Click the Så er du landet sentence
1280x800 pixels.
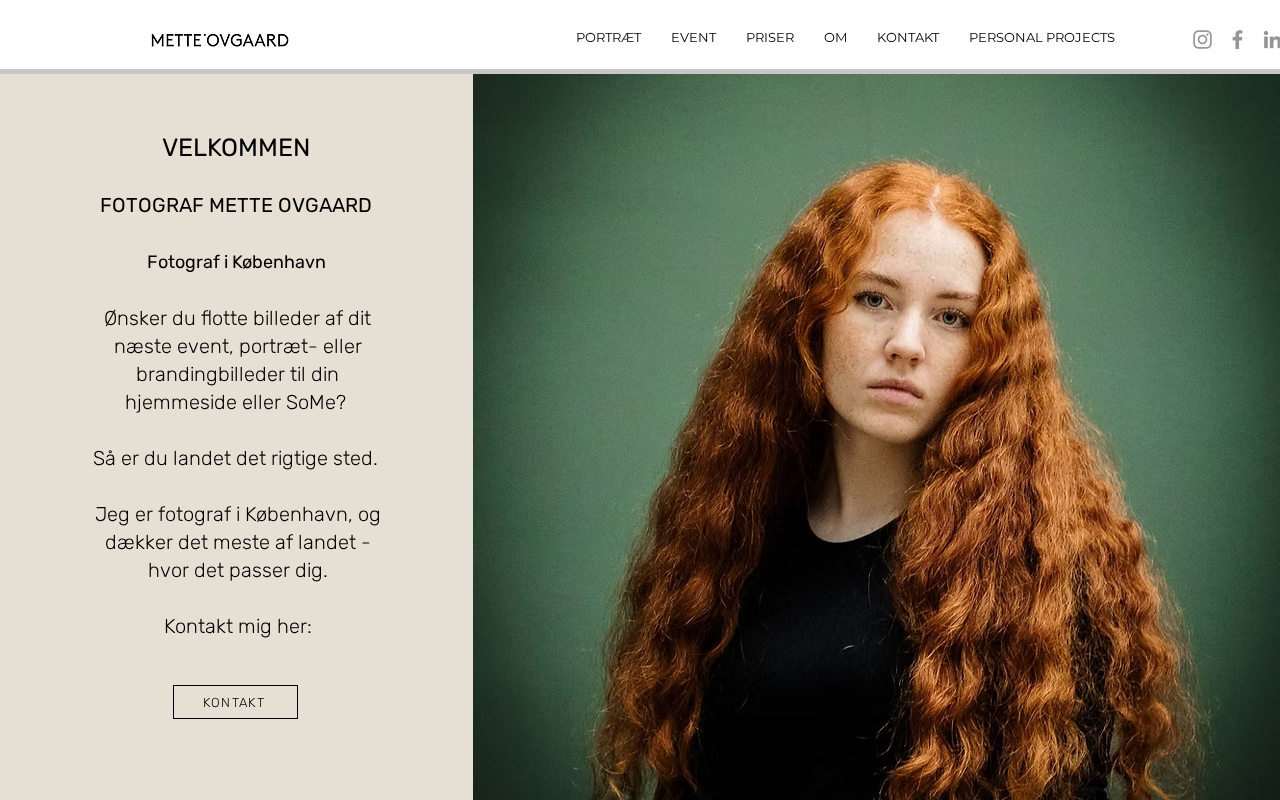[236, 459]
